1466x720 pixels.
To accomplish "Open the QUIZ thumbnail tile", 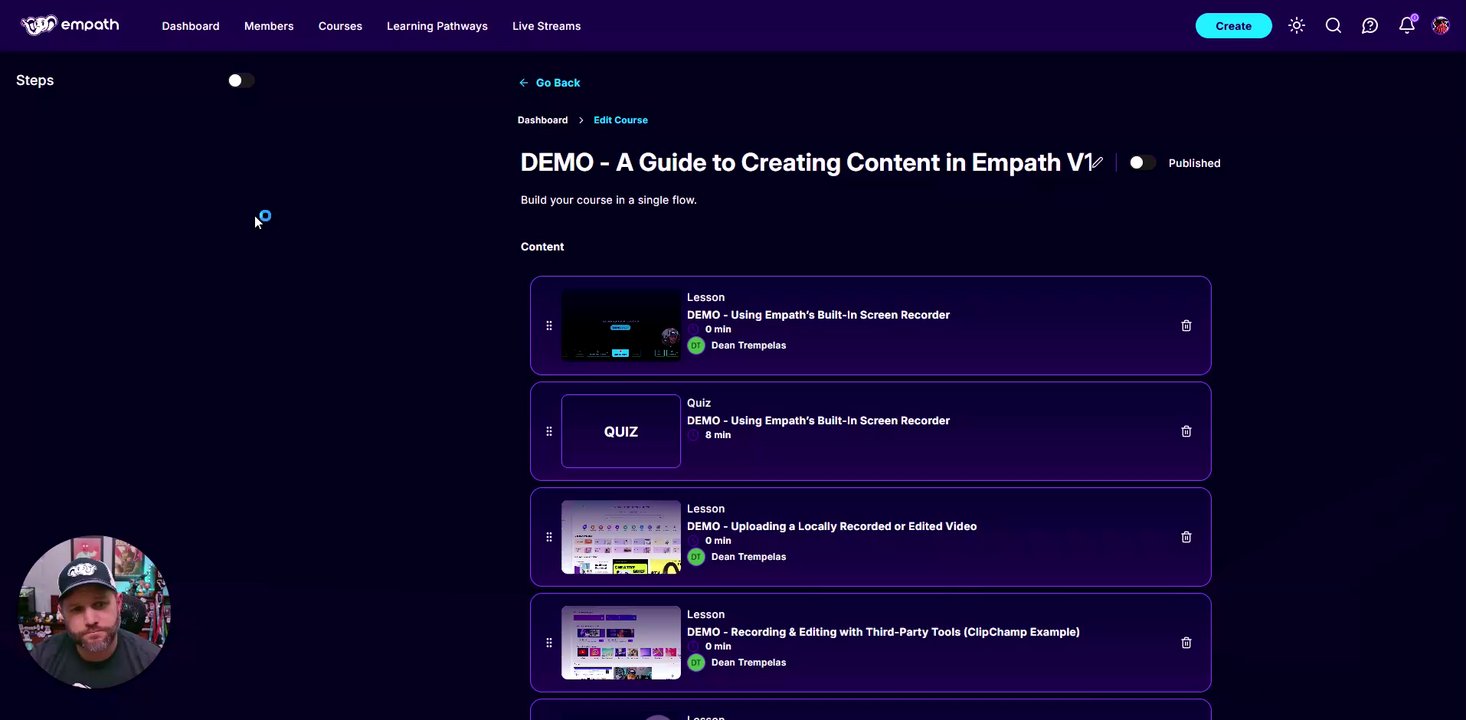I will click(x=621, y=432).
